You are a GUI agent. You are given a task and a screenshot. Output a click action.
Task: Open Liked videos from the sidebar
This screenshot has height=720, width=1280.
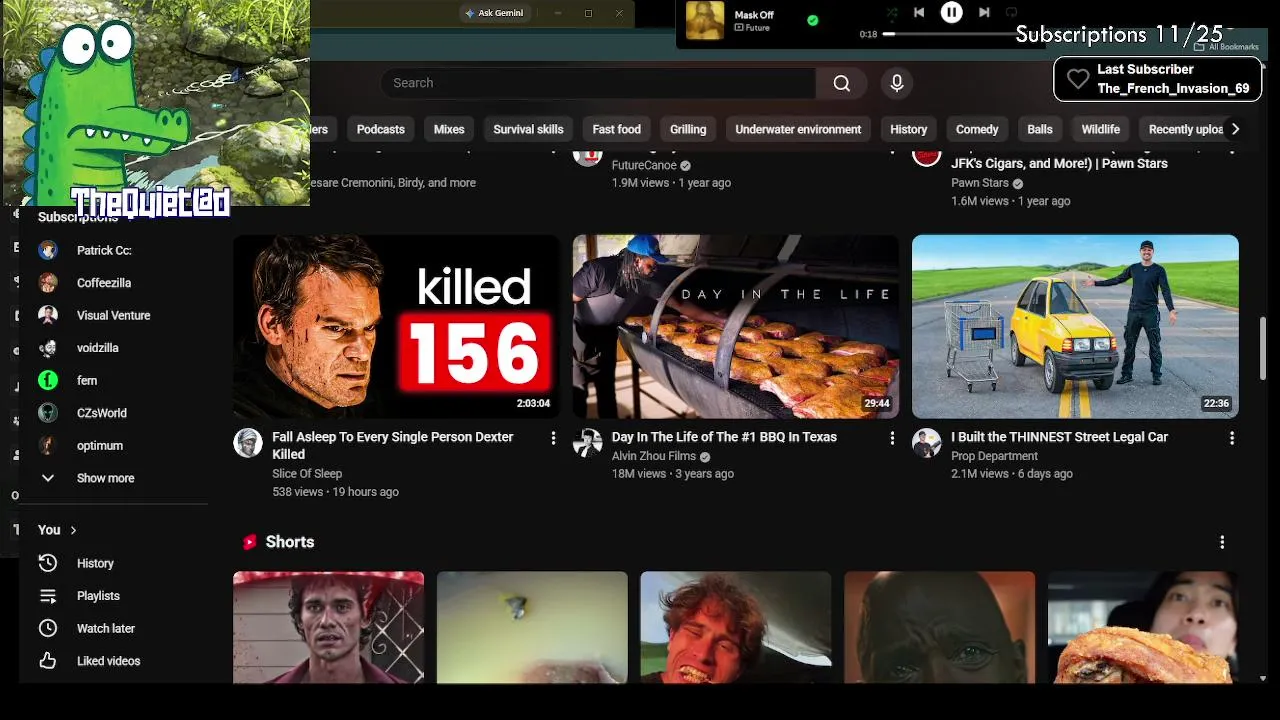[x=110, y=661]
